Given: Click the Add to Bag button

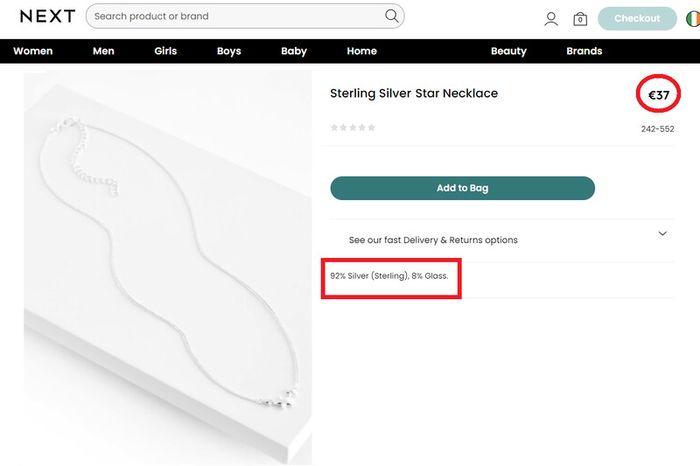Looking at the screenshot, I should [x=462, y=188].
